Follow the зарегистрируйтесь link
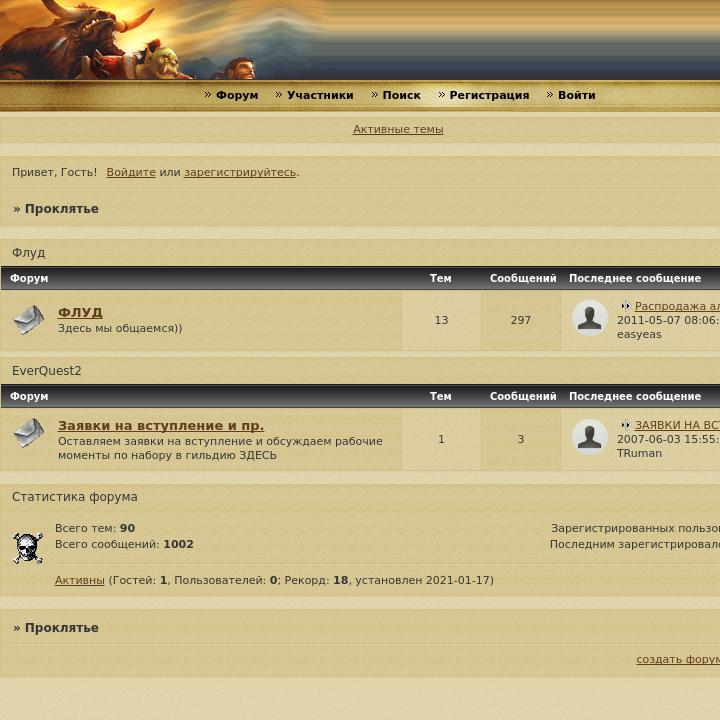 coord(240,172)
